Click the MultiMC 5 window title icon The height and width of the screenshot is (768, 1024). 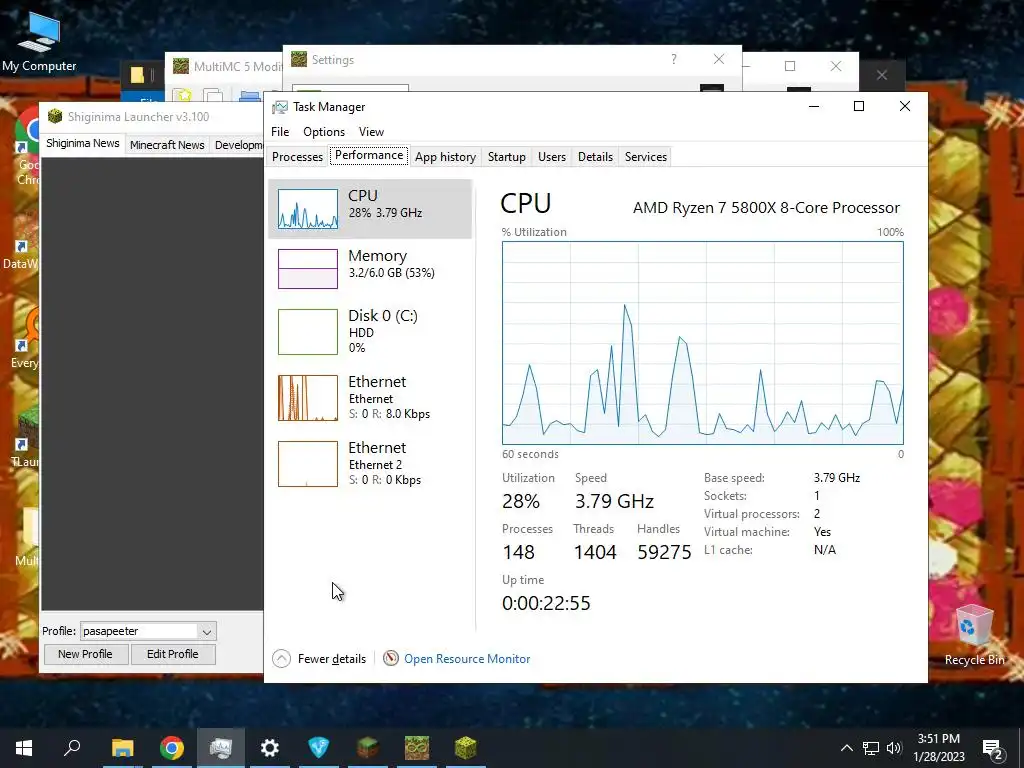tap(181, 67)
